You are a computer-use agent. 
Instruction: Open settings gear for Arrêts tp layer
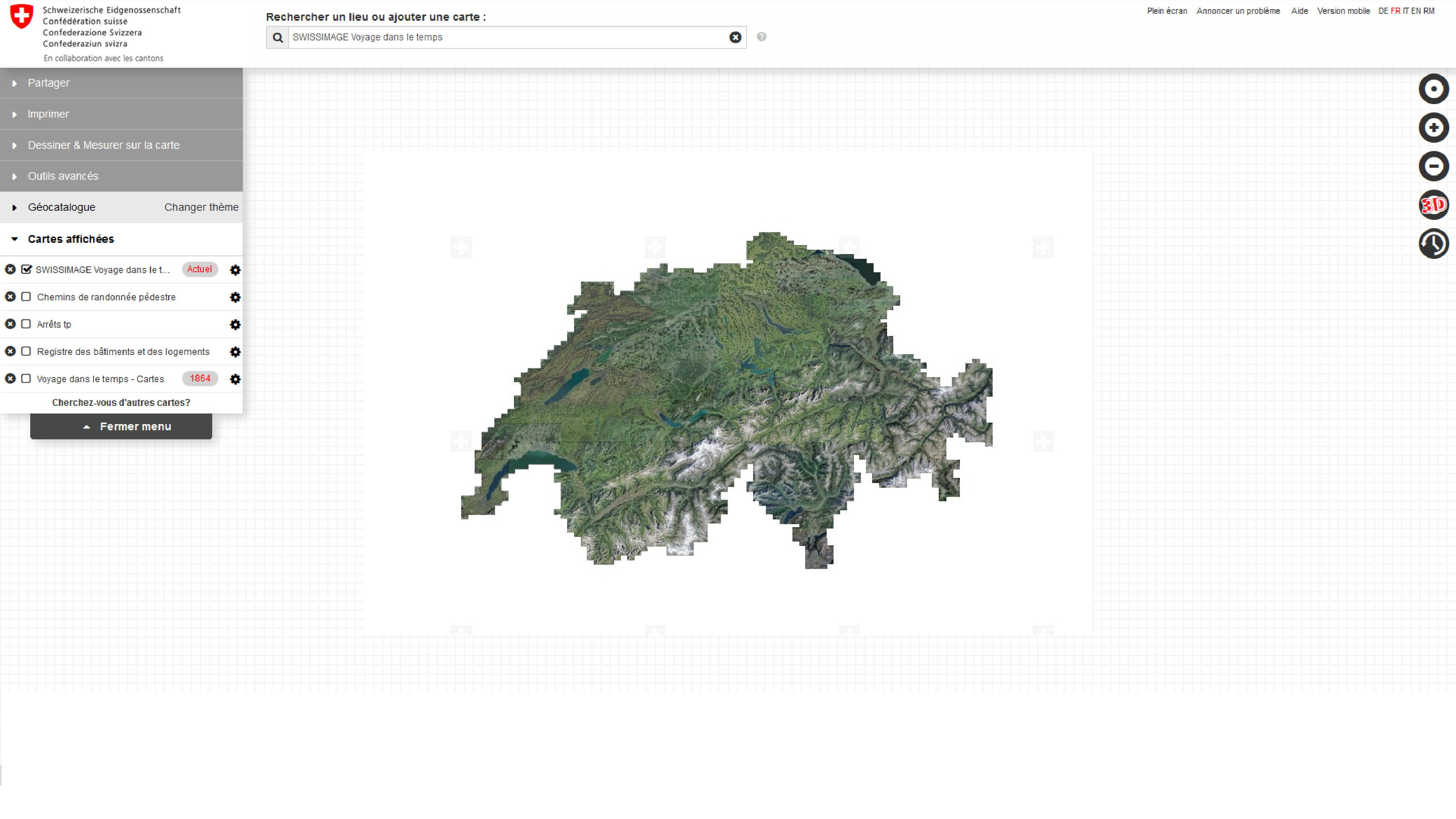coord(235,324)
